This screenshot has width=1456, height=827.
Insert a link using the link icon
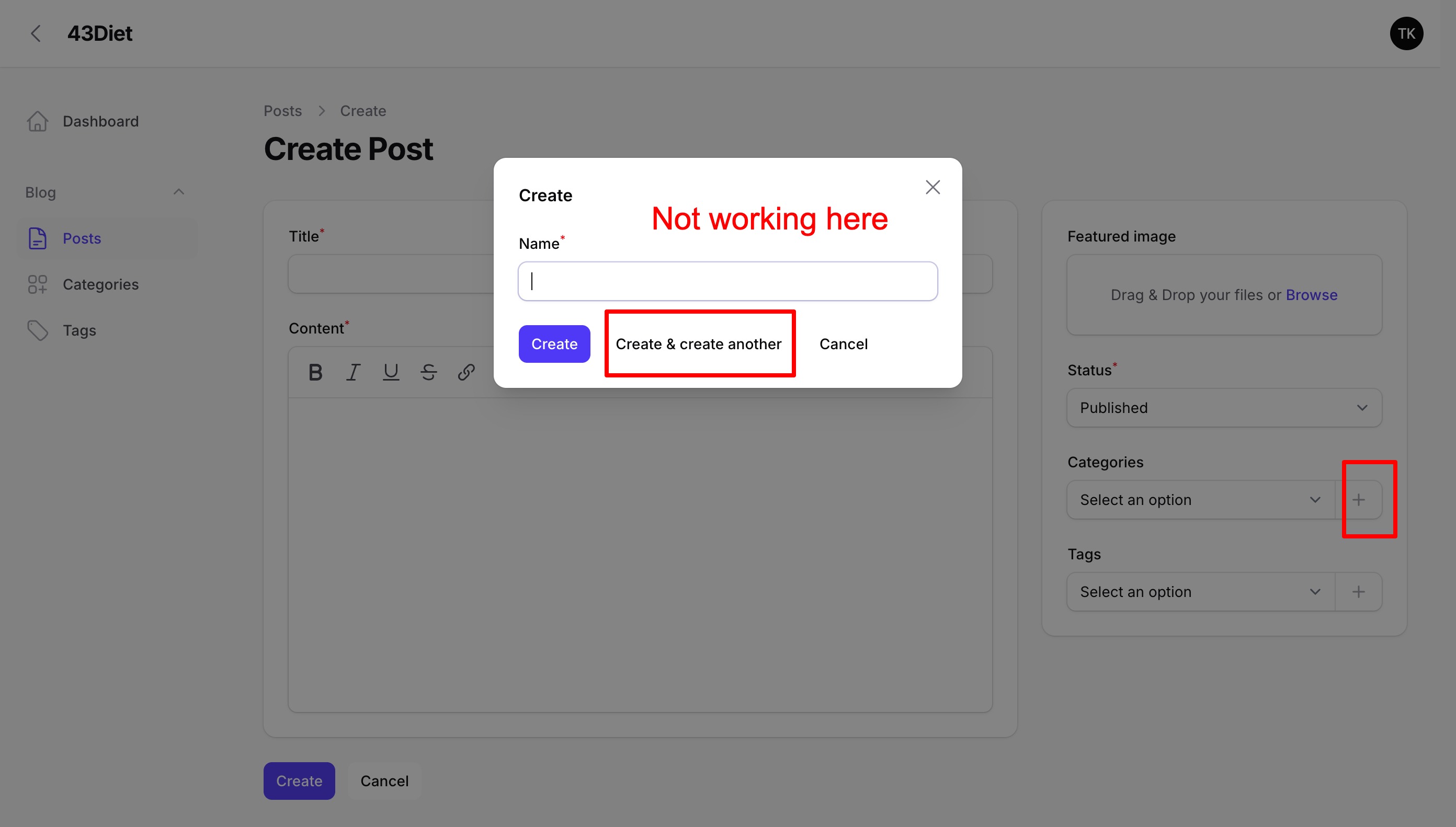pos(467,372)
